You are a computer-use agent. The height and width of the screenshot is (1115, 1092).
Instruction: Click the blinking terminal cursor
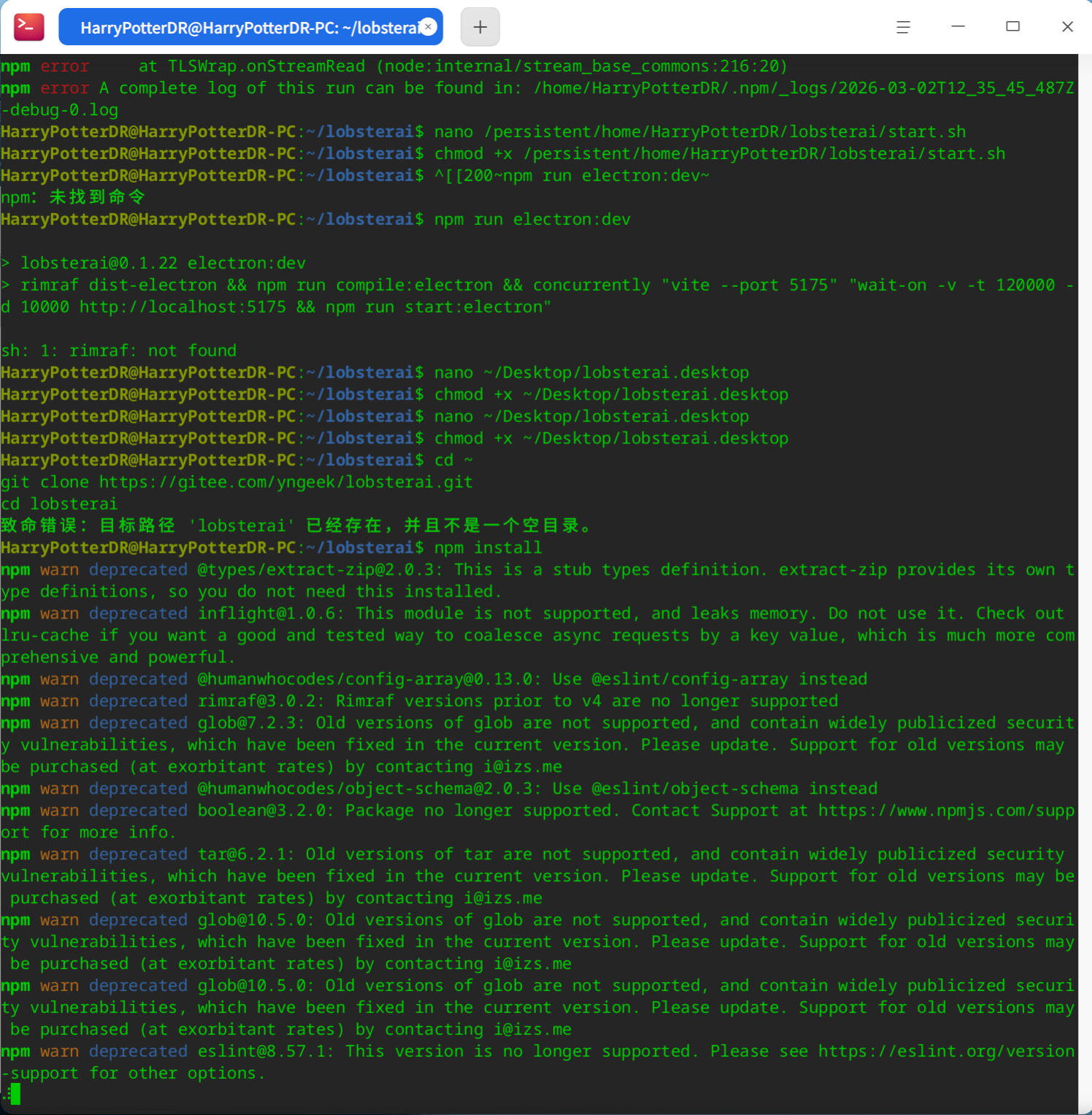click(x=15, y=1095)
